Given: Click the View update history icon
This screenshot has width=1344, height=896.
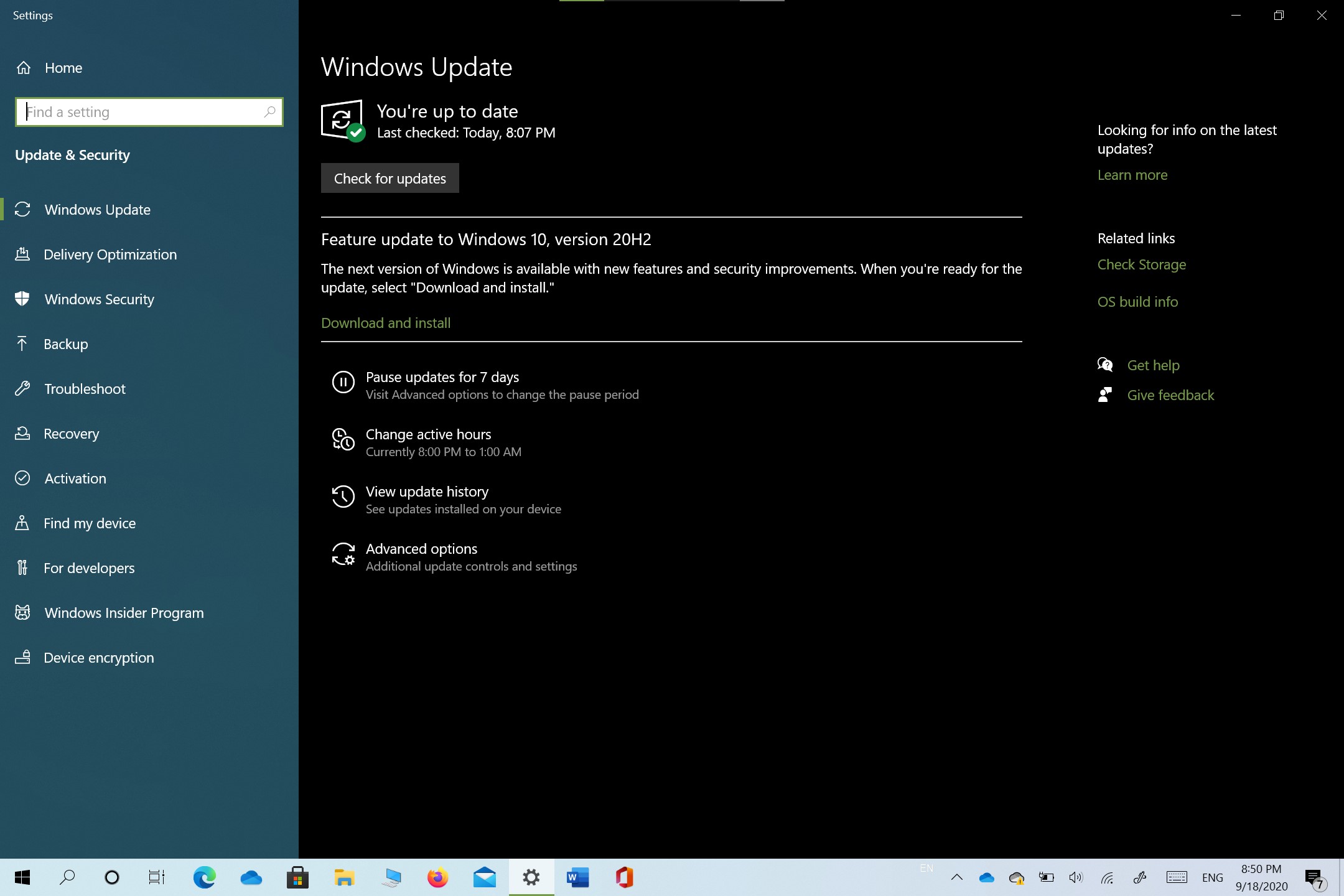Looking at the screenshot, I should [x=343, y=497].
